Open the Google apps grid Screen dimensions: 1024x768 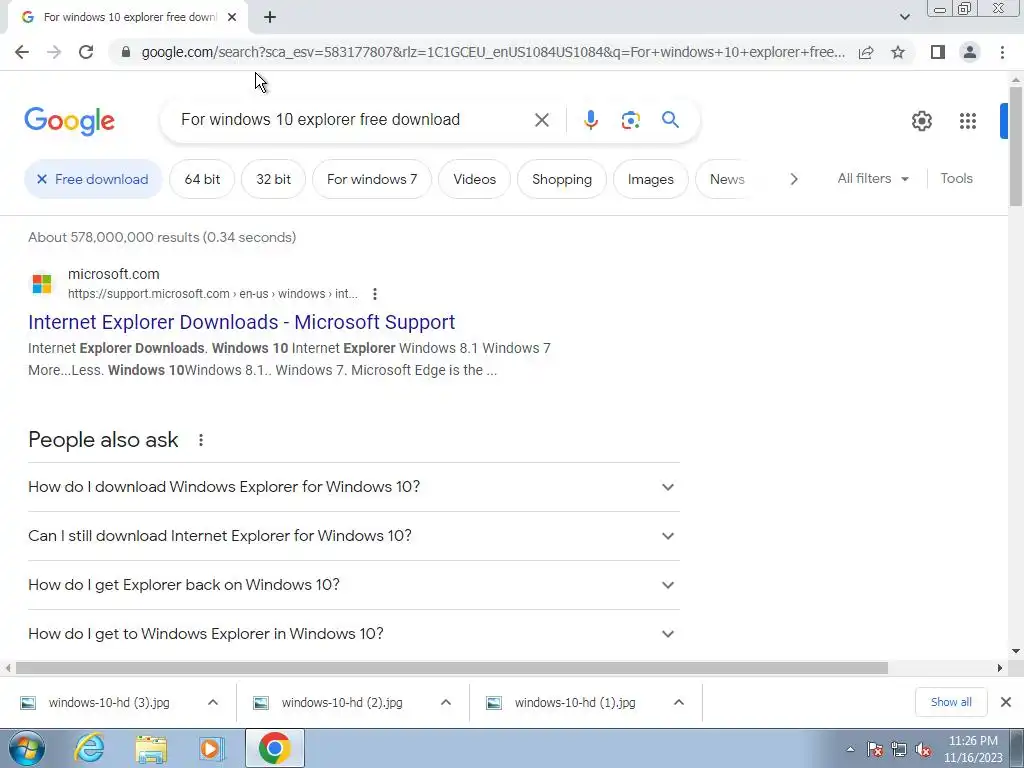tap(967, 121)
